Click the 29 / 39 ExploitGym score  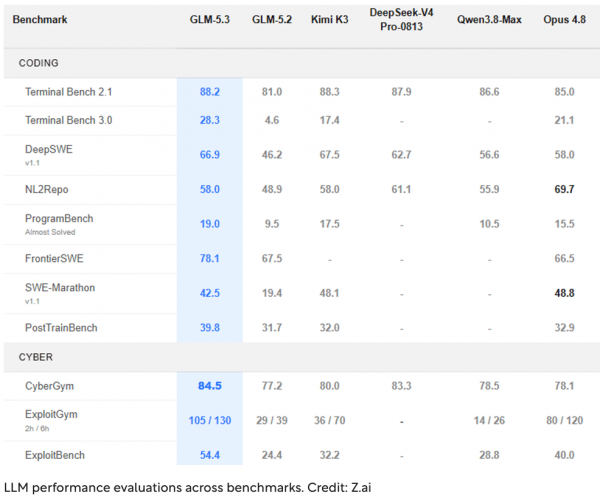click(272, 421)
